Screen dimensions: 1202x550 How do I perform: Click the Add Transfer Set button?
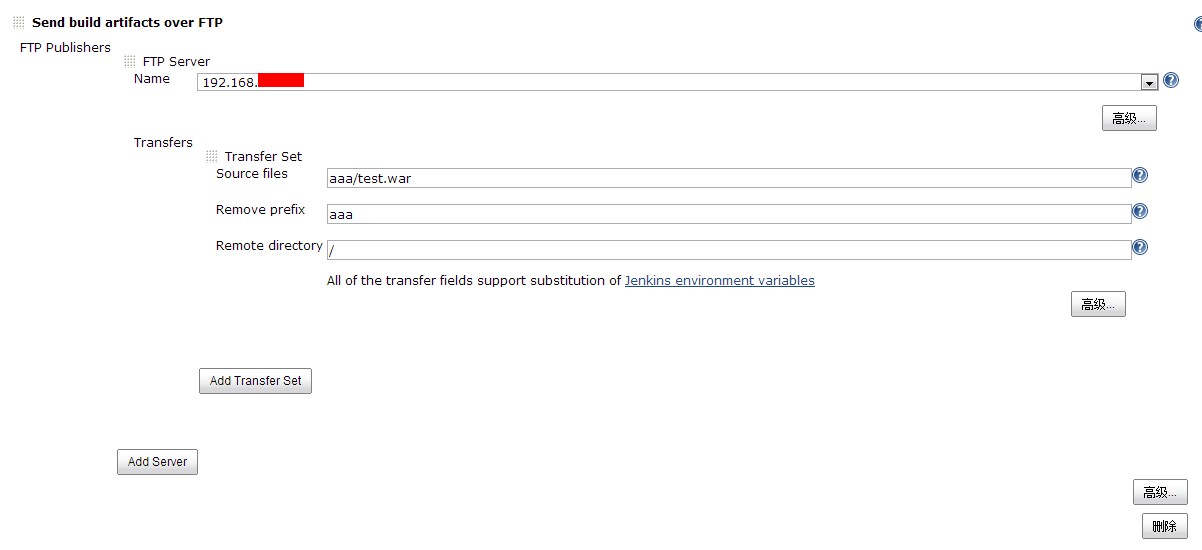[255, 381]
